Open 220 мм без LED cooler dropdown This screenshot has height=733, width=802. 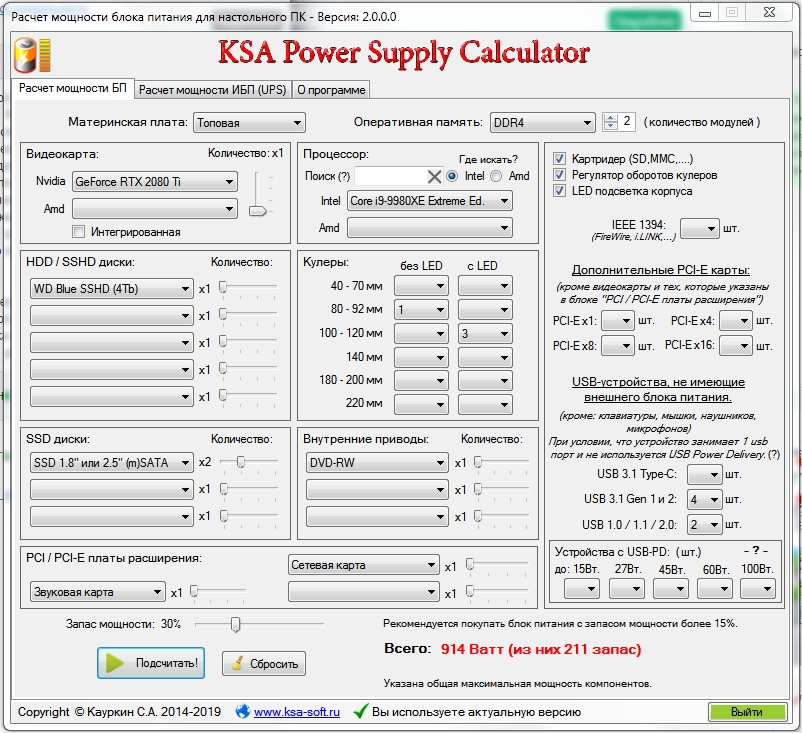point(421,404)
